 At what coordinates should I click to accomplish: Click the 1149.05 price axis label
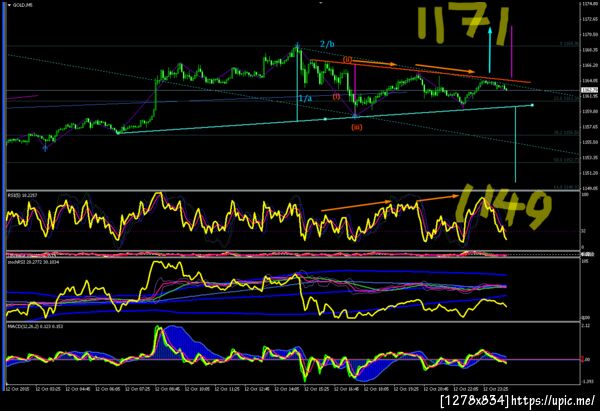[x=590, y=188]
